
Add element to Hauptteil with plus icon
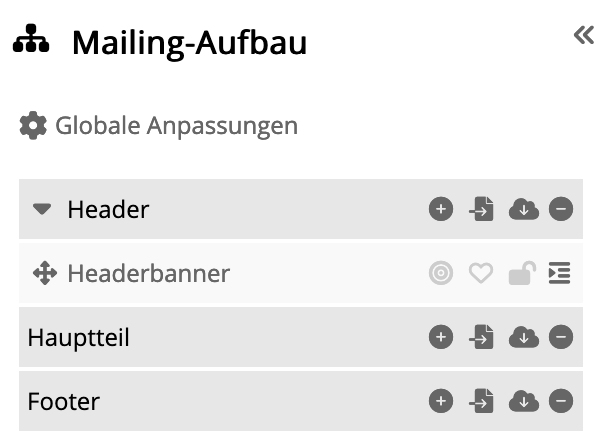tap(441, 337)
